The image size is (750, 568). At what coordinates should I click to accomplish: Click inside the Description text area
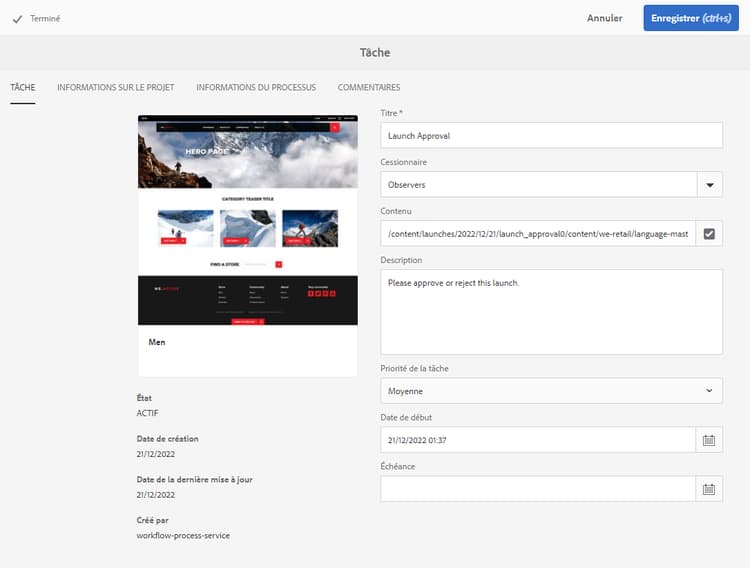(x=551, y=311)
